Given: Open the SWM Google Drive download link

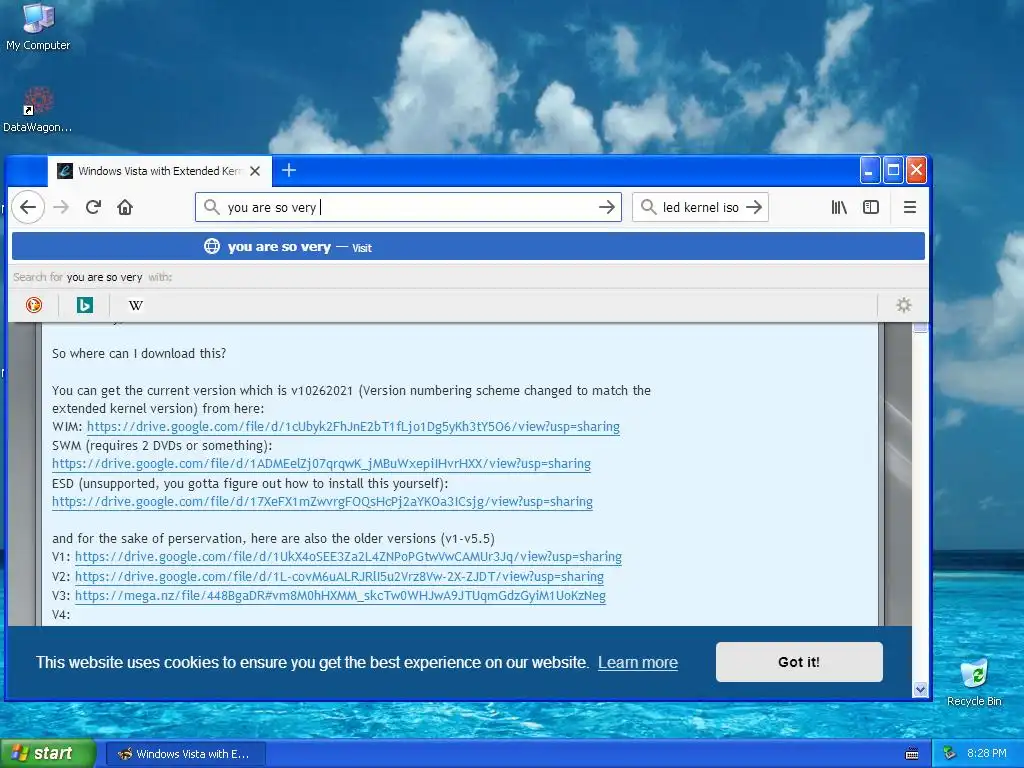Looking at the screenshot, I should 321,464.
